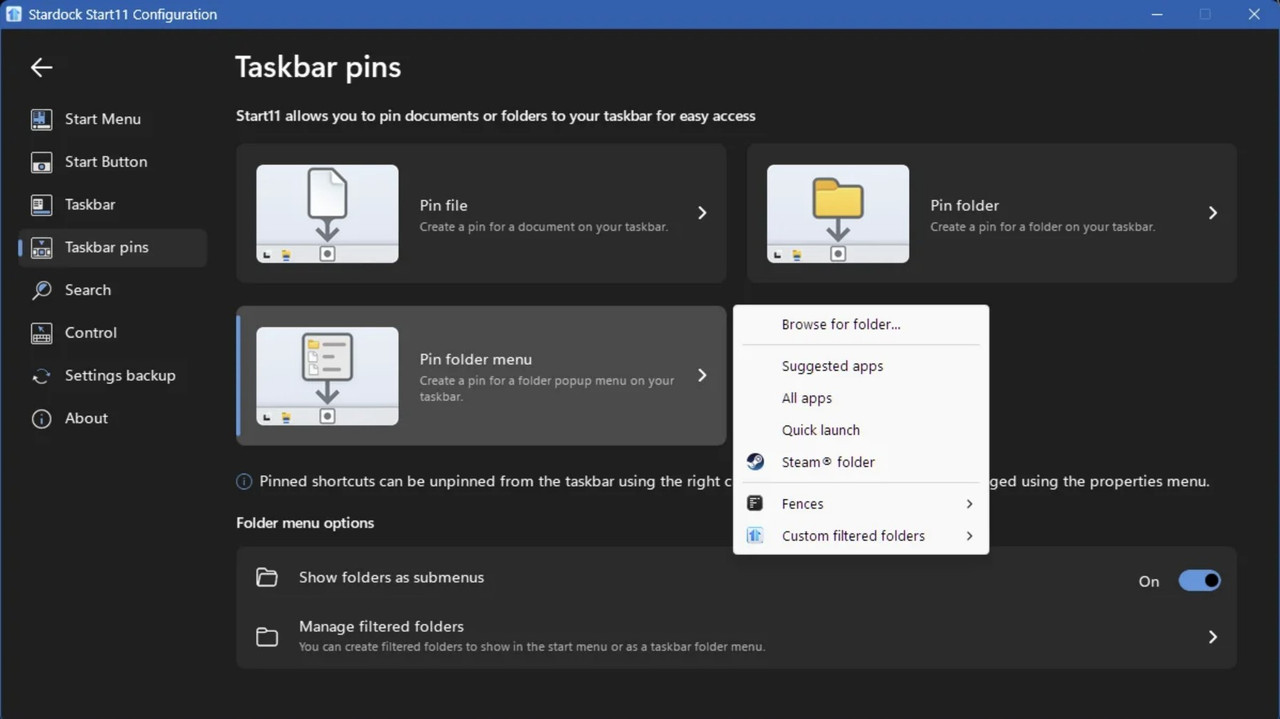The image size is (1280, 719).
Task: Click the info icon beside Pinned shortcuts note
Action: pos(244,482)
